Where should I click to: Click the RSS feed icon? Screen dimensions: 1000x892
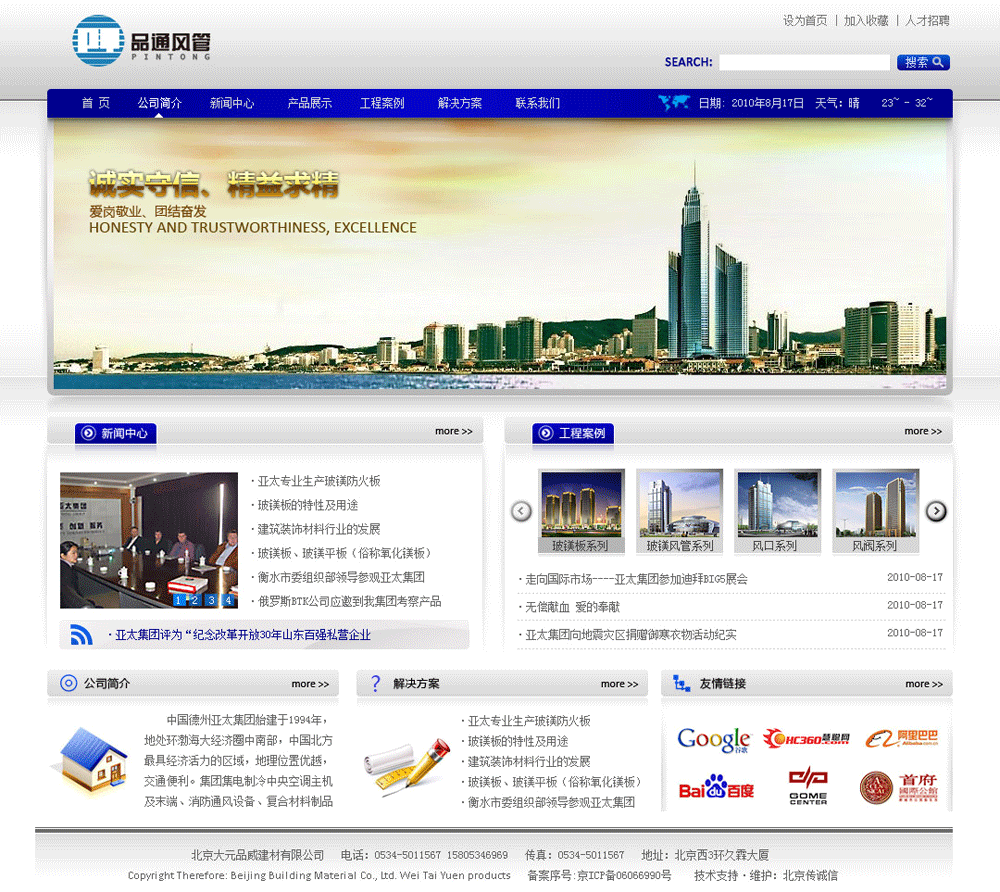coord(81,634)
